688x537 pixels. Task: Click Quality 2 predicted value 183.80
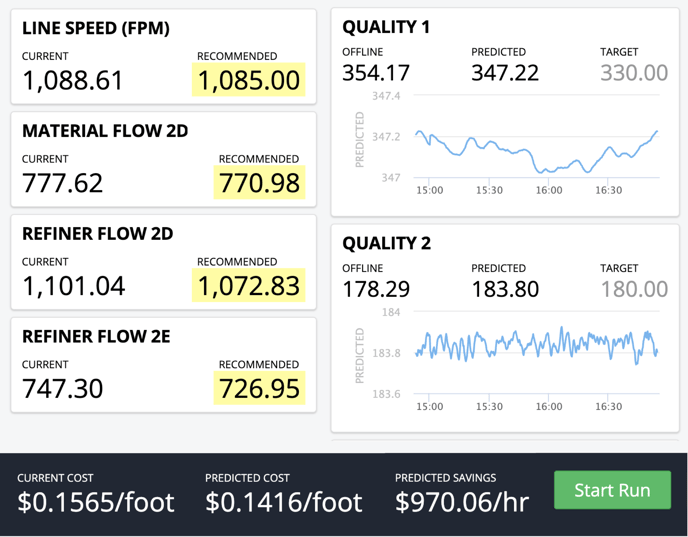pyautogui.click(x=504, y=289)
